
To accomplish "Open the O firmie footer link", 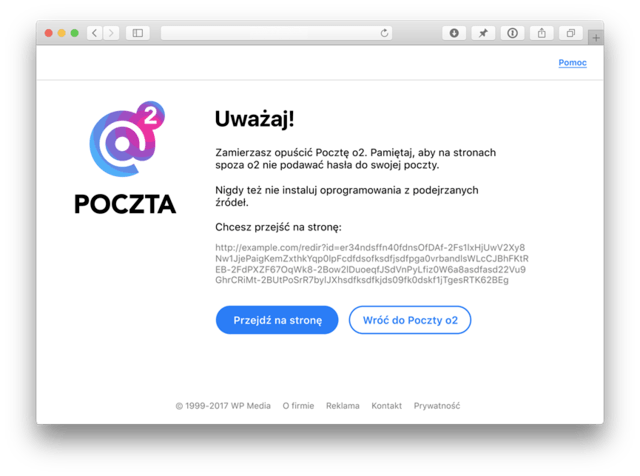I will [x=298, y=406].
